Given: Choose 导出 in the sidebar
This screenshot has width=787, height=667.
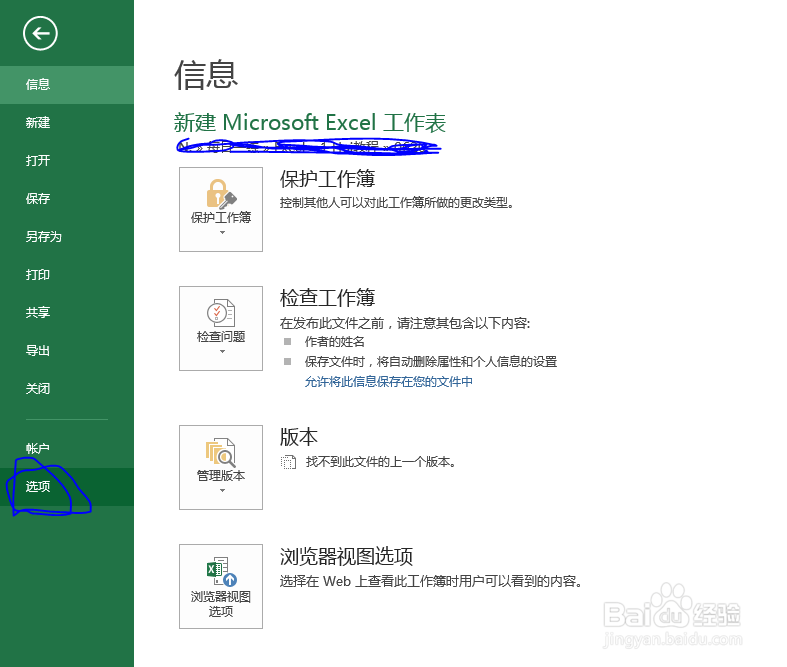Looking at the screenshot, I should tap(67, 351).
